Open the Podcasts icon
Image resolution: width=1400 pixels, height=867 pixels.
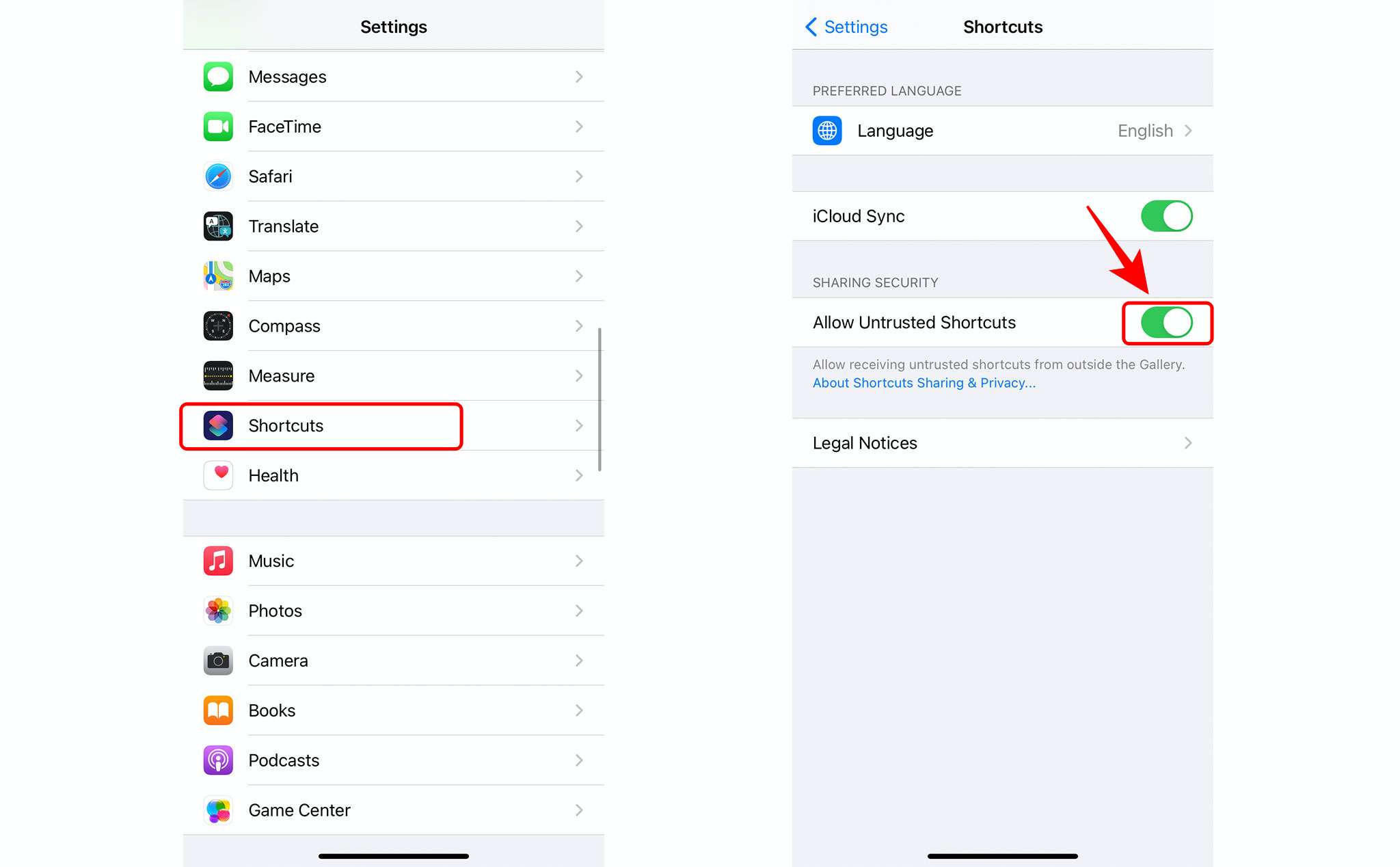click(x=218, y=760)
